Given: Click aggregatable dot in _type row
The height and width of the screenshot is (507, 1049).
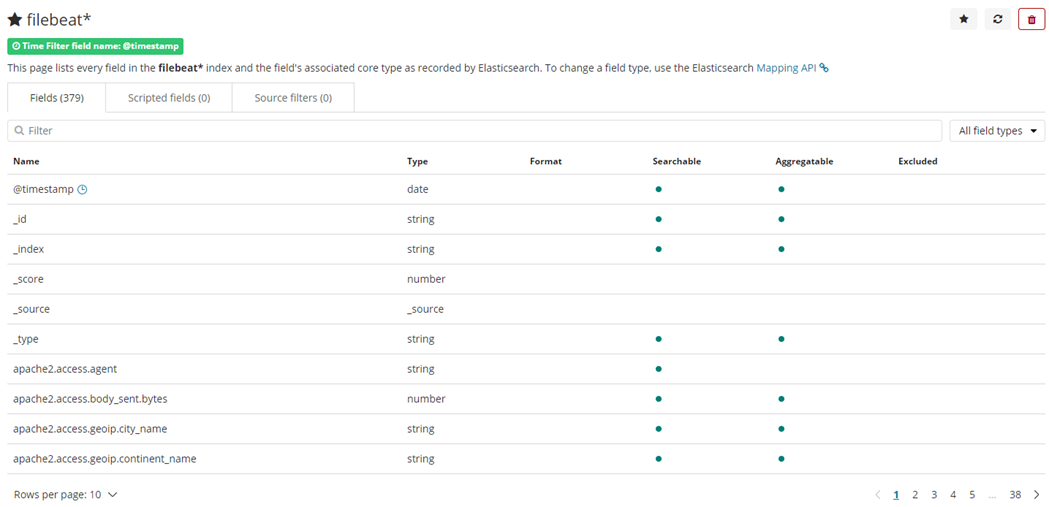Looking at the screenshot, I should point(781,339).
